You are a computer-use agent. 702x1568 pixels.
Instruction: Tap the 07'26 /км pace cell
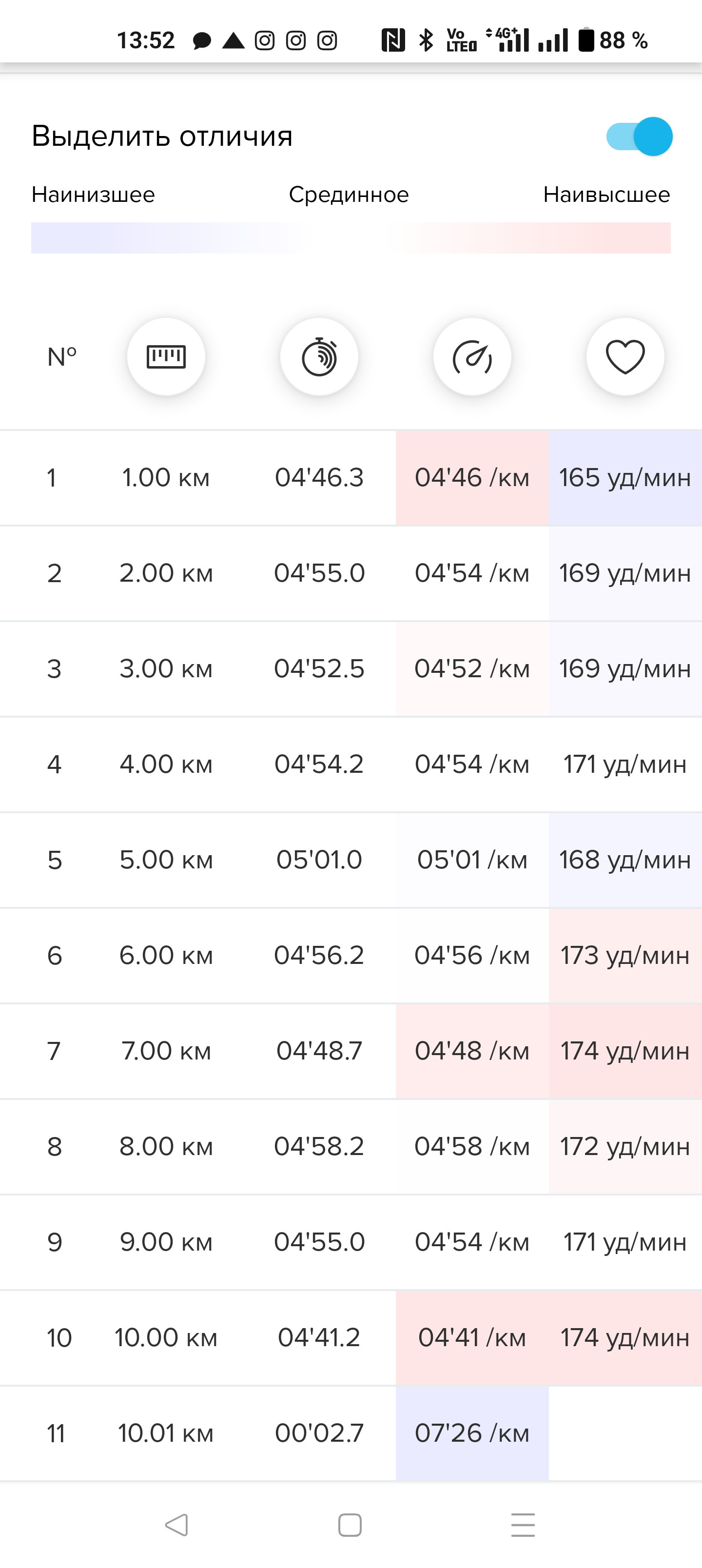pos(472,1433)
